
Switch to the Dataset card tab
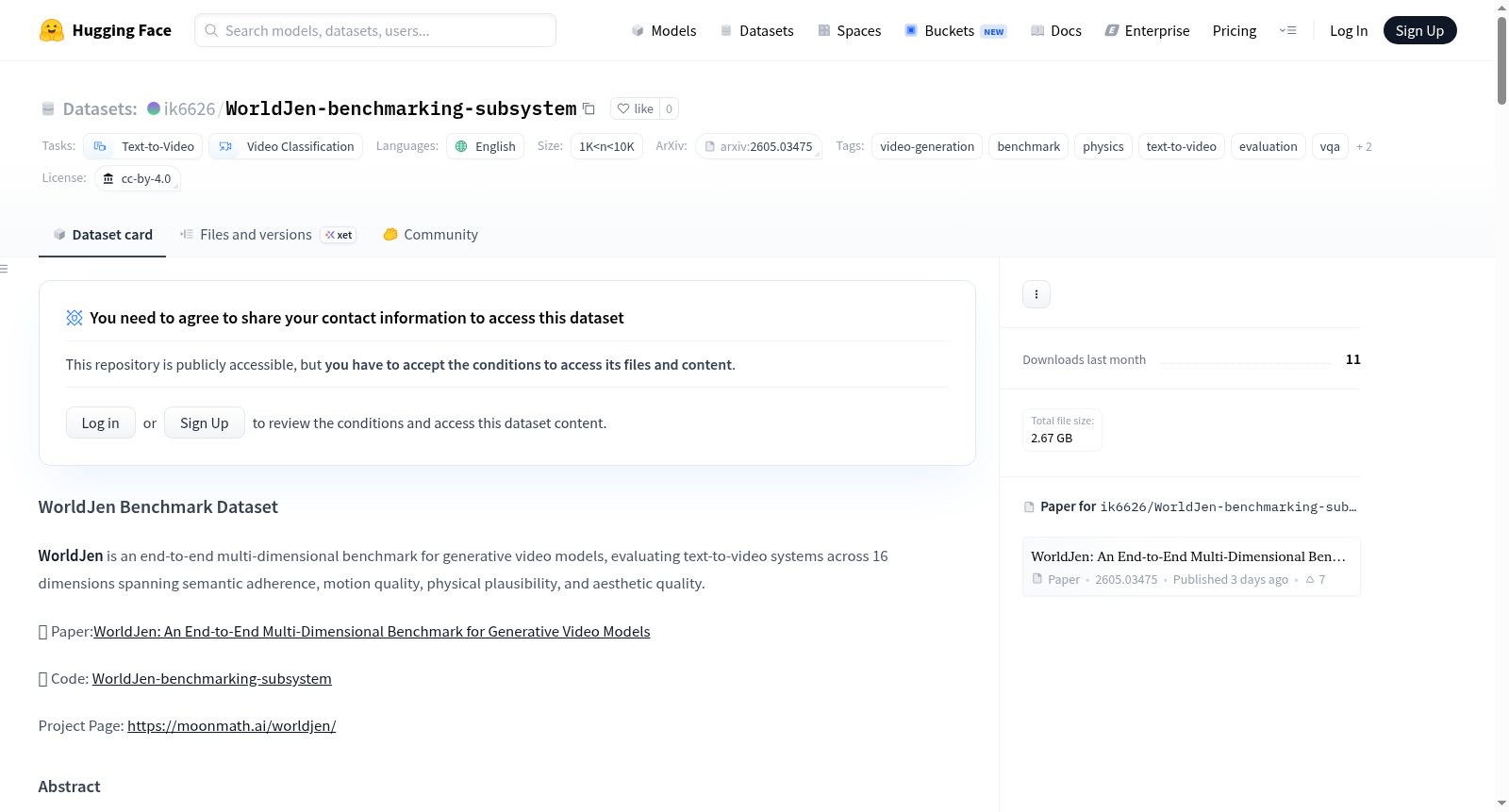pos(103,235)
